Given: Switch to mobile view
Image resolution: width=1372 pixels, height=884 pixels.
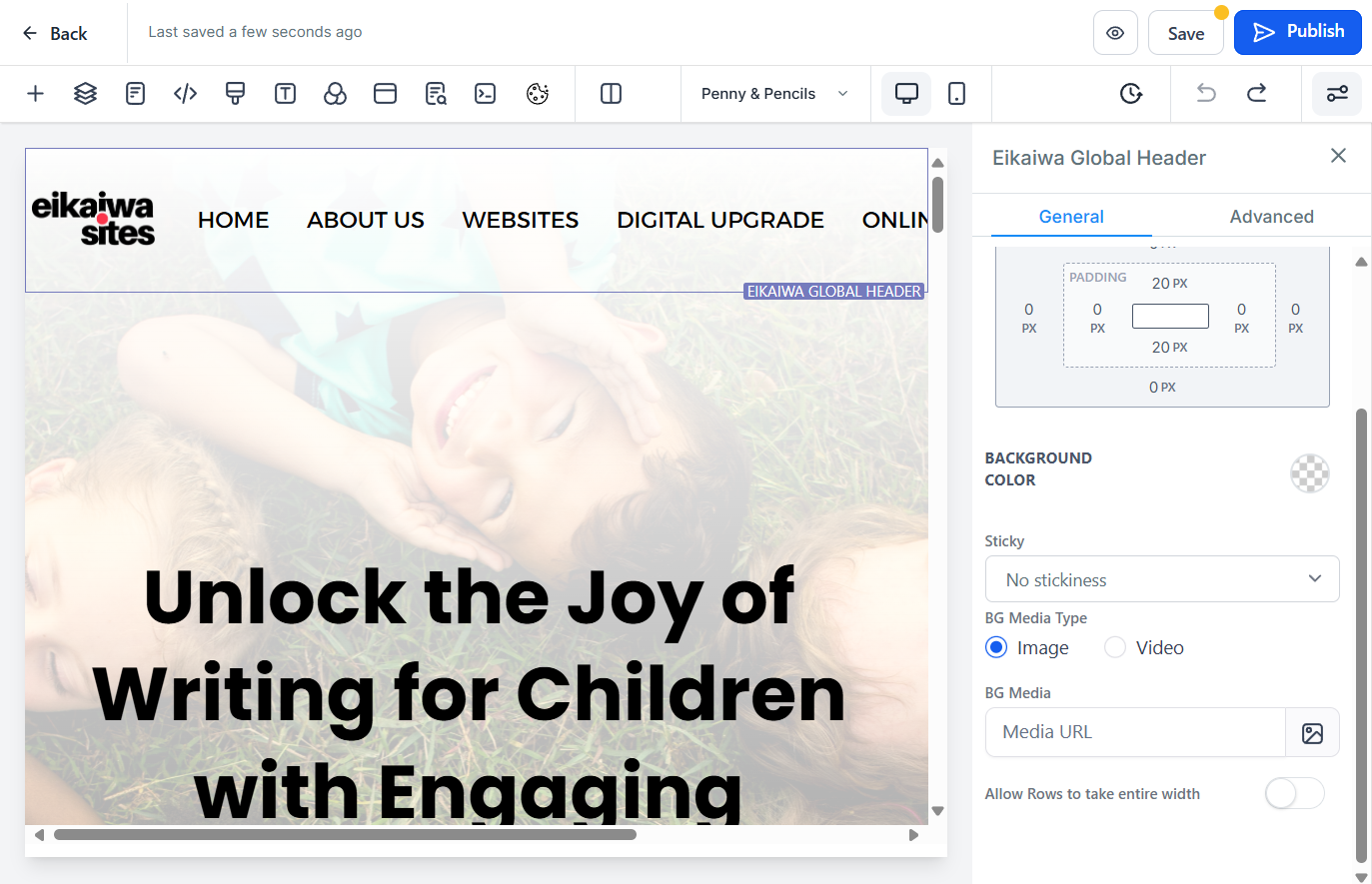Looking at the screenshot, I should [x=956, y=94].
